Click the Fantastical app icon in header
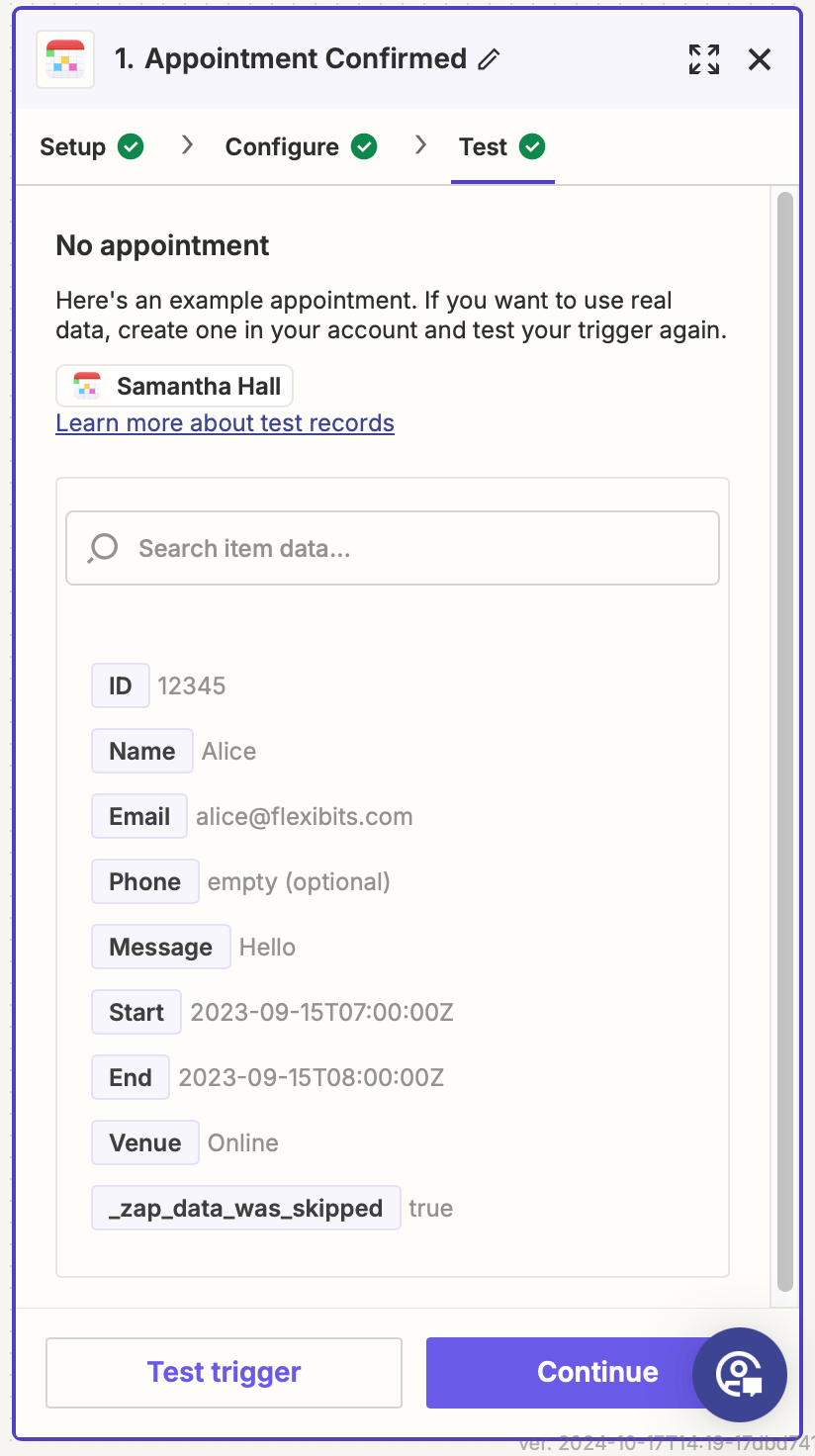Viewport: 815px width, 1456px height. click(65, 59)
